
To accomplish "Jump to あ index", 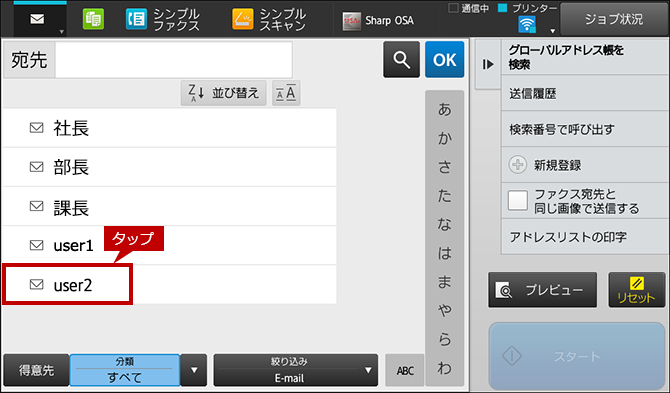I will pos(444,110).
